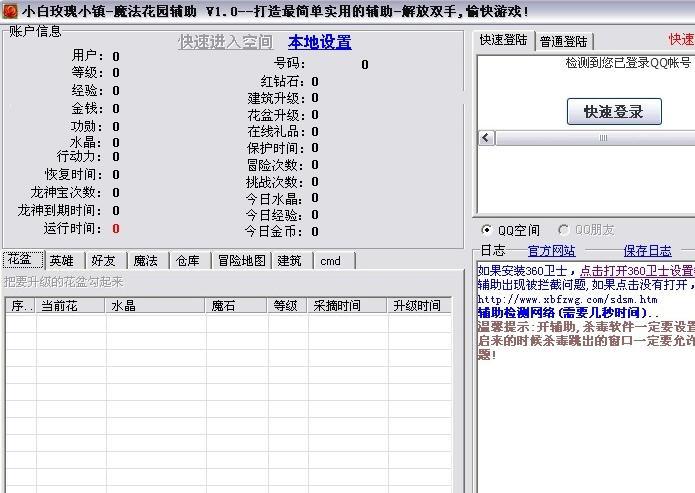
Task: Select the QQ空间 radio button
Action: click(487, 230)
